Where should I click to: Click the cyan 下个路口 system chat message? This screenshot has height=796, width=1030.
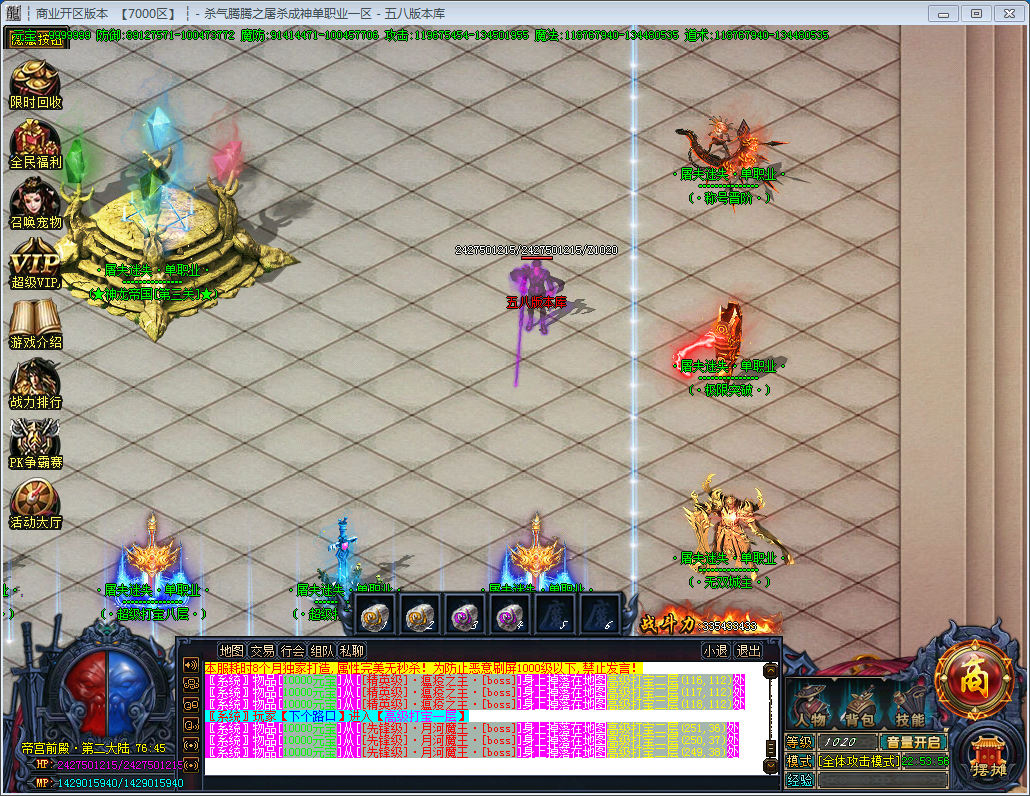tap(336, 716)
